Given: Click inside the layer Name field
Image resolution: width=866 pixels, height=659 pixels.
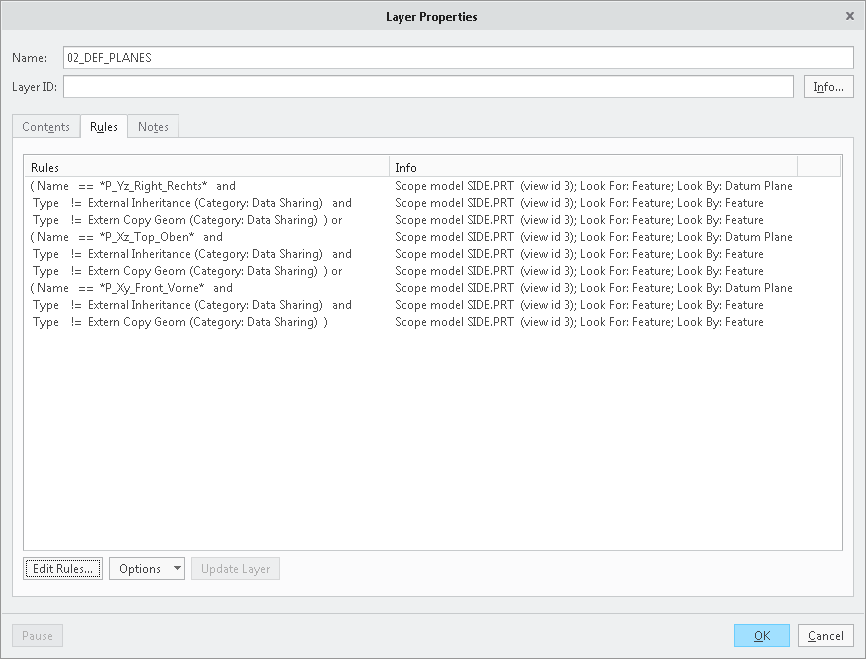Looking at the screenshot, I should click(x=300, y=57).
